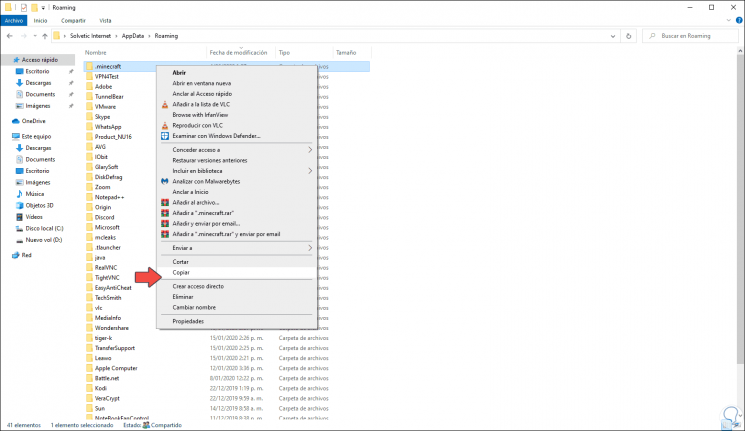Viewport: 745px width, 431px height.
Task: Click Quick Access Toolbar customize arrow
Action: [x=43, y=8]
